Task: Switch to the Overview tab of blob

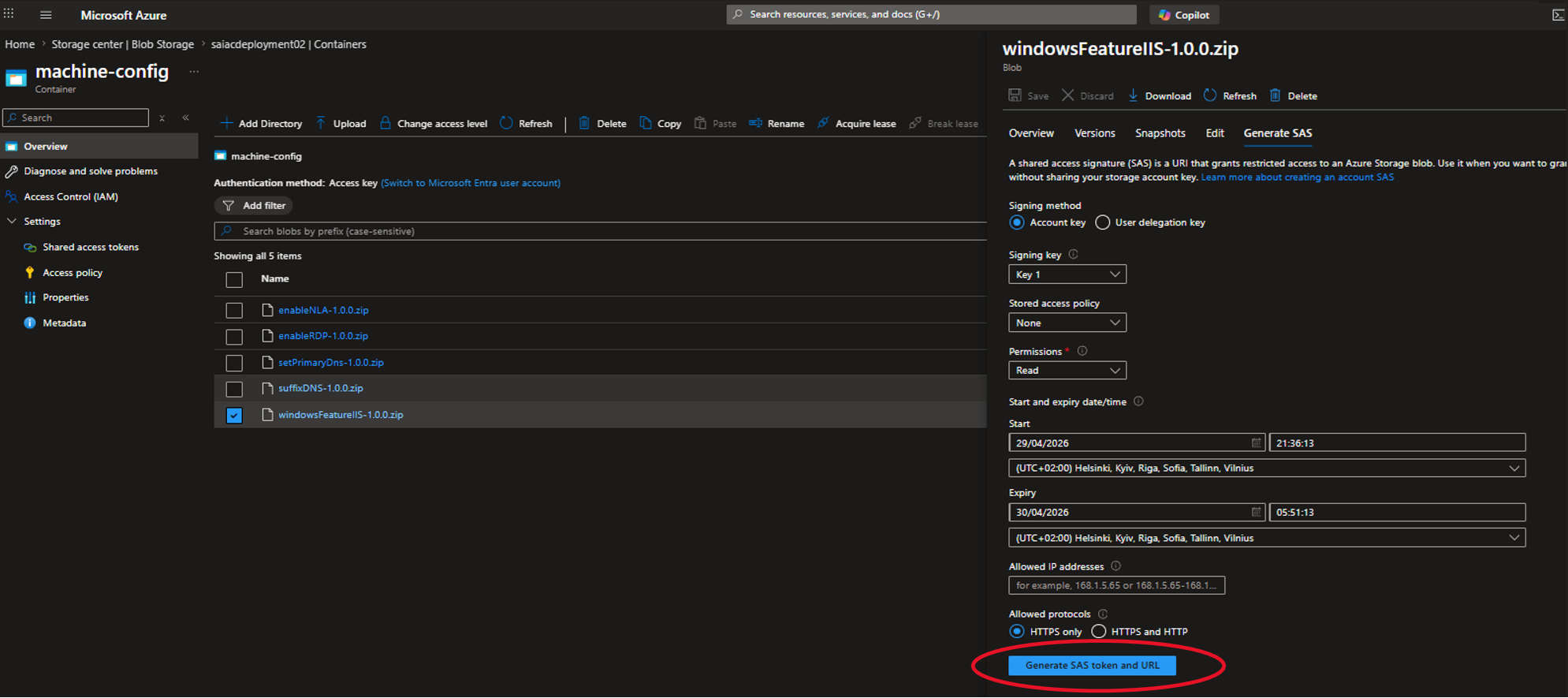Action: tap(1031, 133)
